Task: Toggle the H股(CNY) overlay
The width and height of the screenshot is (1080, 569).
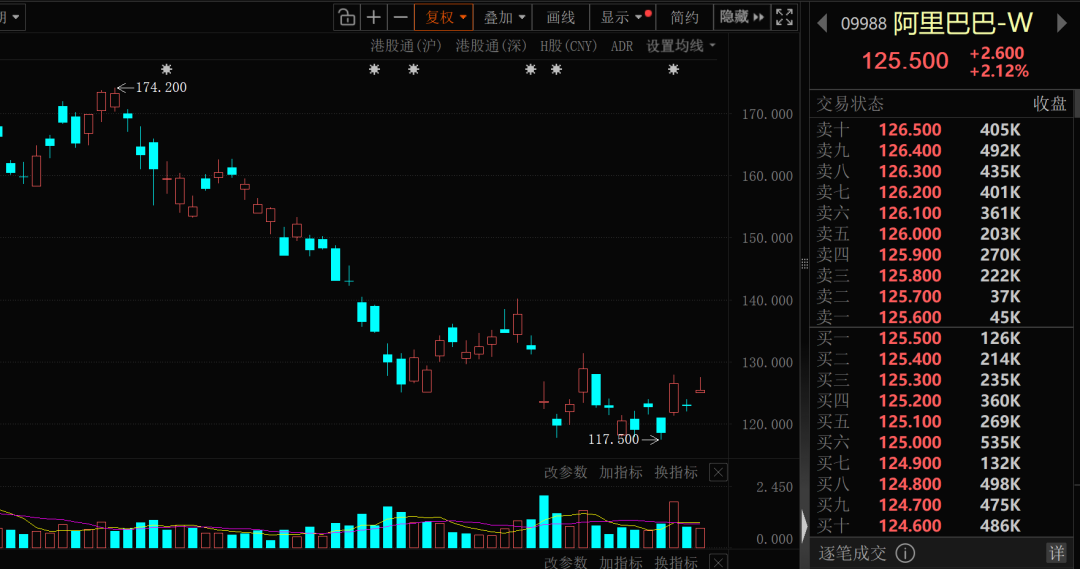Action: point(568,46)
